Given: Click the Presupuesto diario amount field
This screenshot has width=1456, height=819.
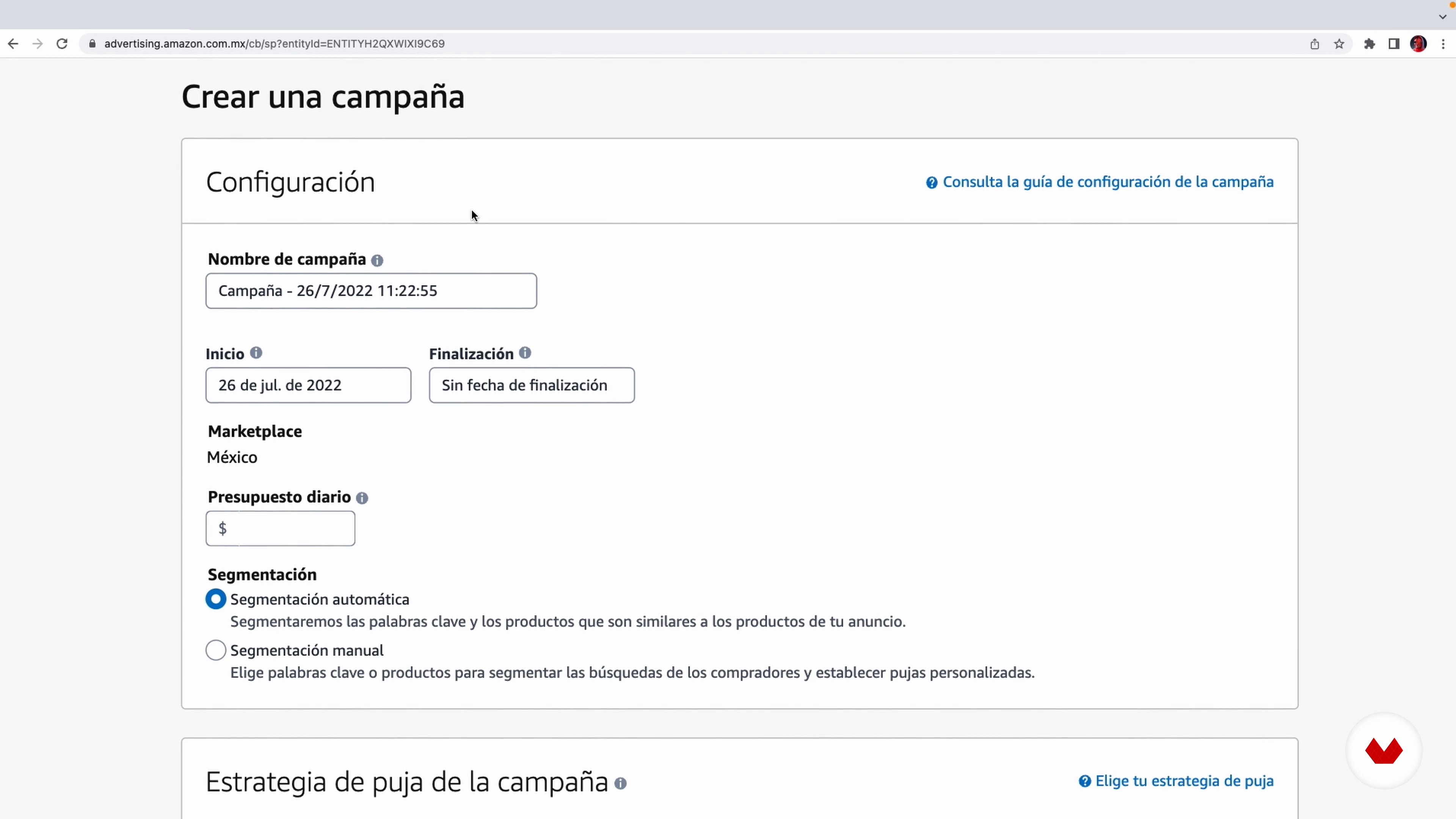Looking at the screenshot, I should point(280,529).
